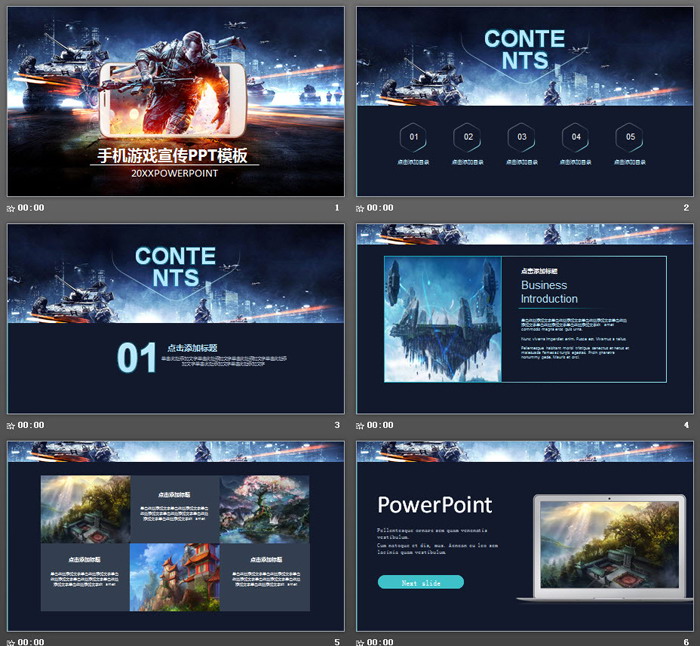Click the transition star icon under slide 3
Image resolution: width=700 pixels, height=646 pixels.
pos(11,425)
